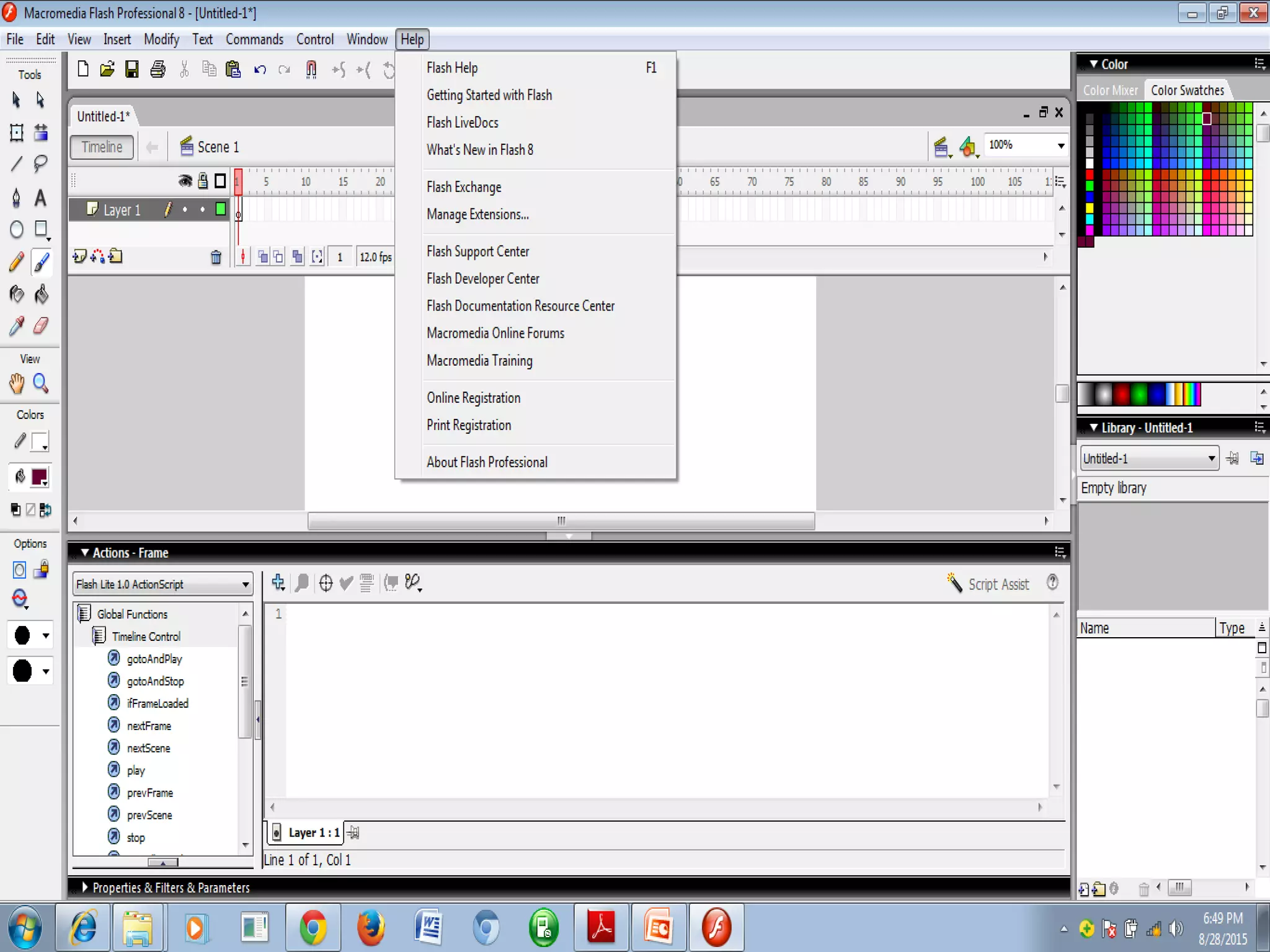Click the fill color swatch in Colors
The width and height of the screenshot is (1270, 952).
tap(40, 477)
